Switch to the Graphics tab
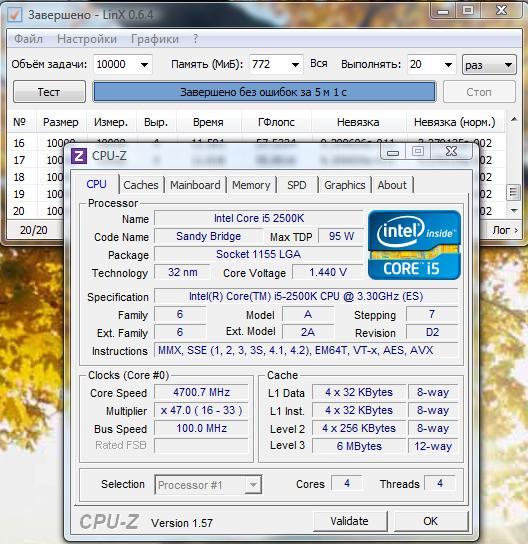The height and width of the screenshot is (544, 528). [344, 185]
